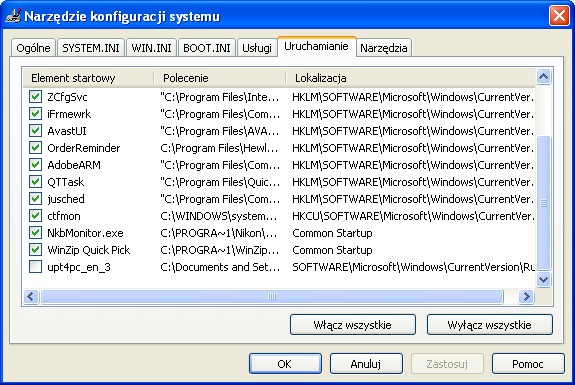Toggle the NkbMonitor.exe checkbox
This screenshot has height=385, width=575.
(x=35, y=232)
